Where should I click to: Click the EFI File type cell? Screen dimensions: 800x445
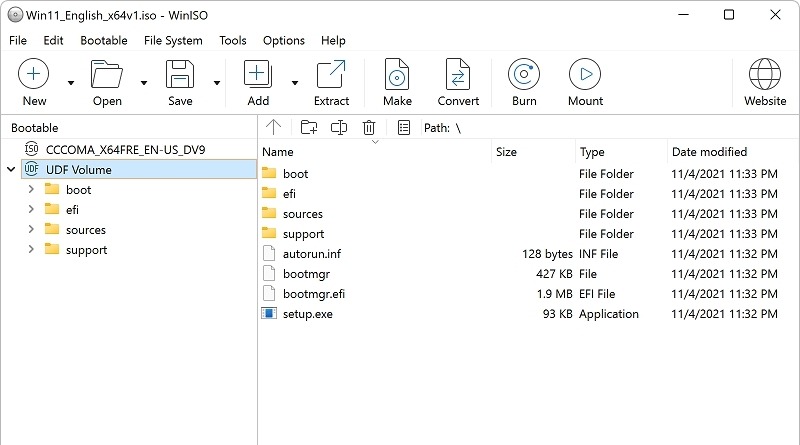pos(596,294)
